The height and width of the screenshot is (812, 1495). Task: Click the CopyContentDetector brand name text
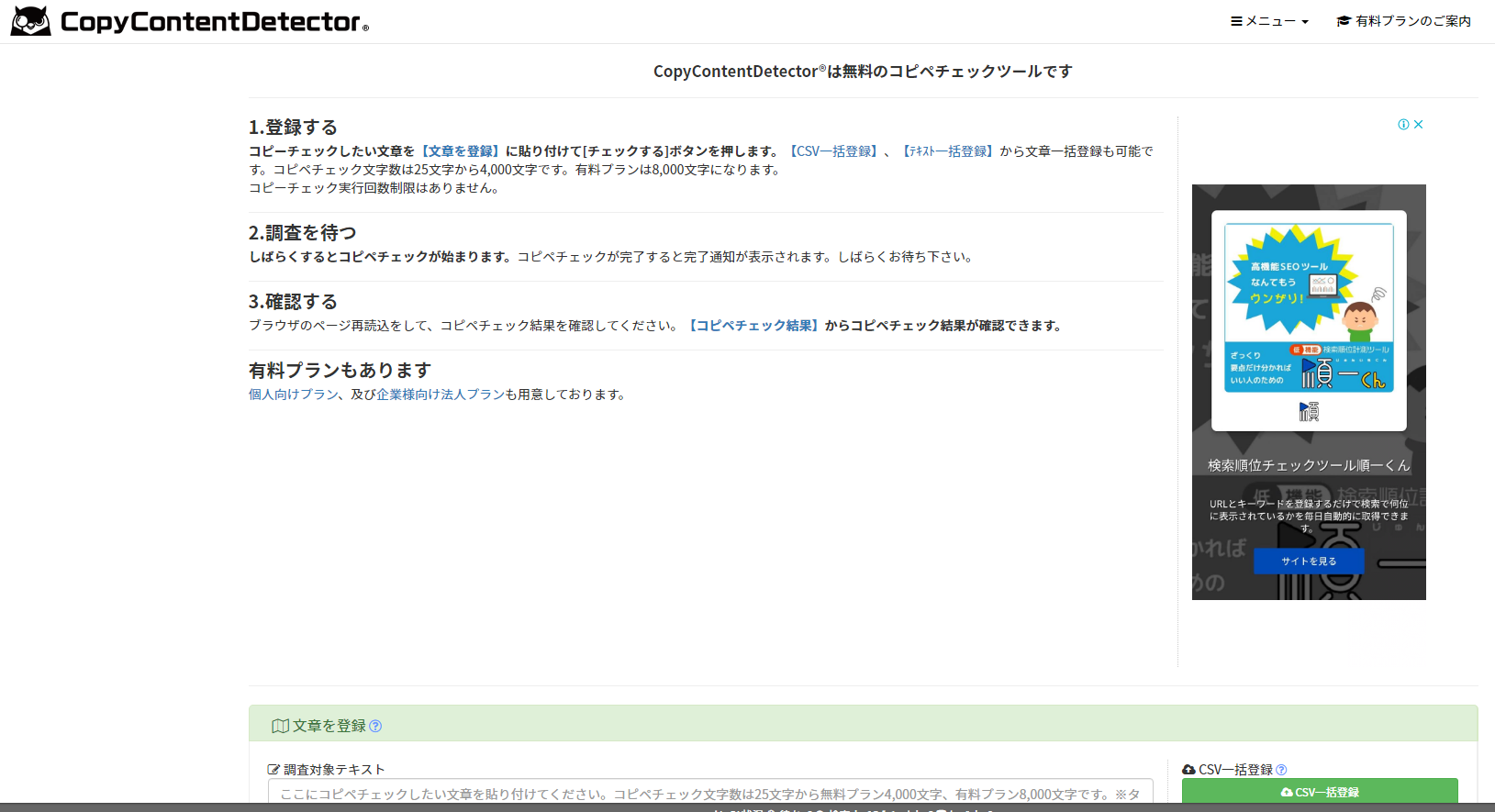[x=215, y=22]
